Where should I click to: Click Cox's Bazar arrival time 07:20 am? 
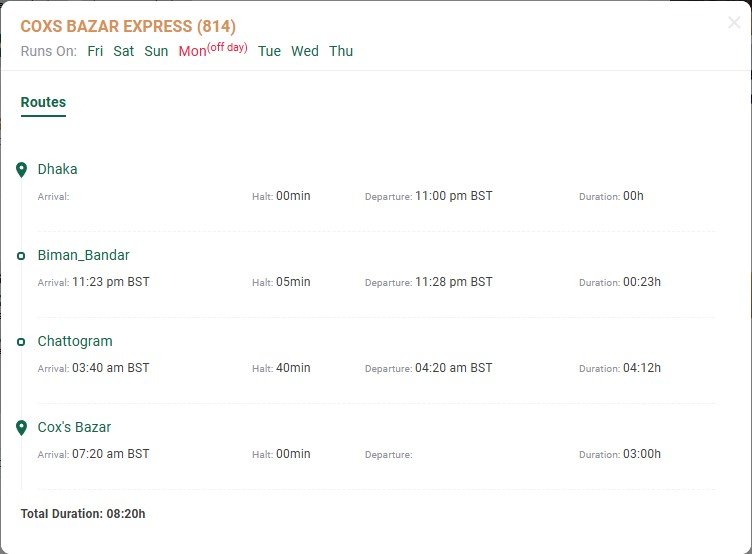111,454
